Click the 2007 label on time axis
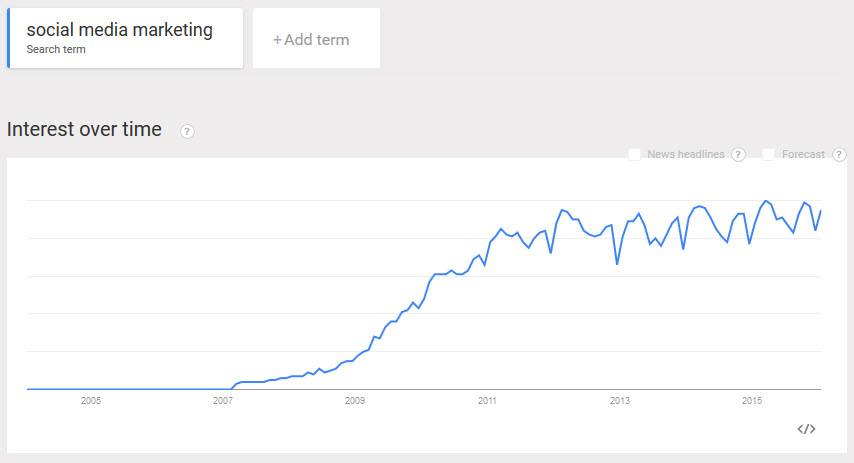Screen dimensions: 854x463 point(223,400)
